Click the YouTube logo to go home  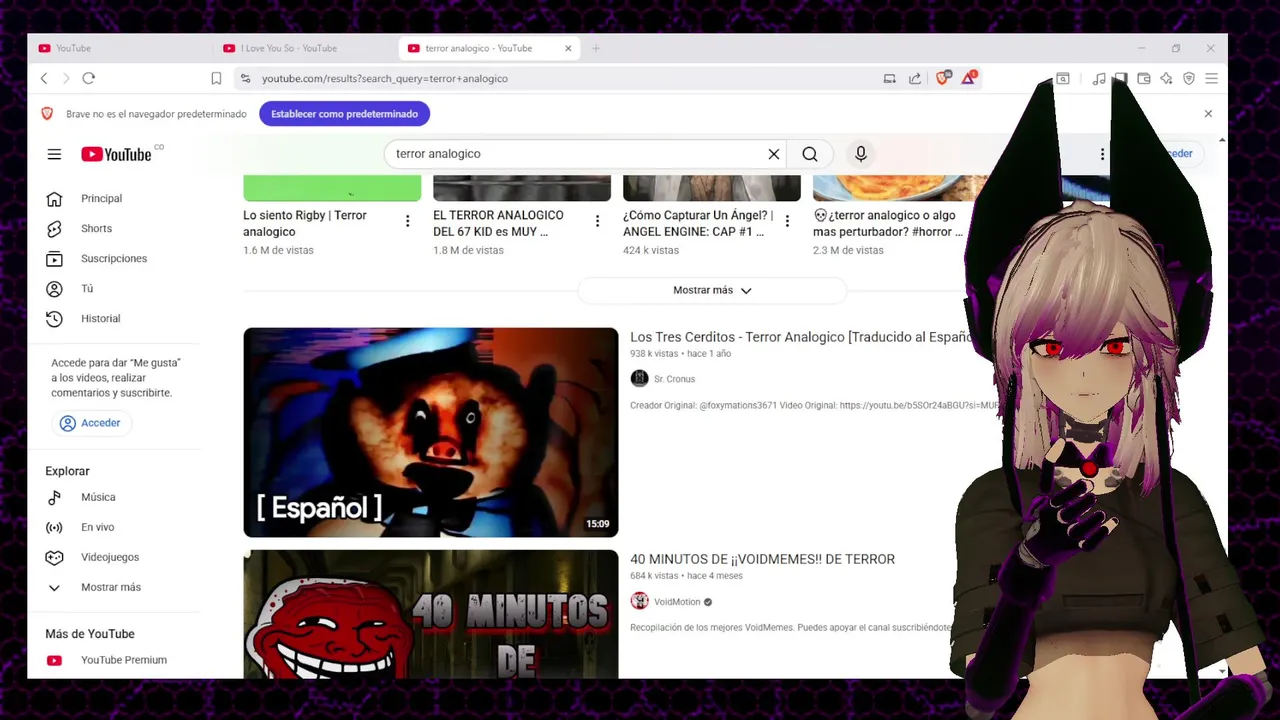click(116, 154)
